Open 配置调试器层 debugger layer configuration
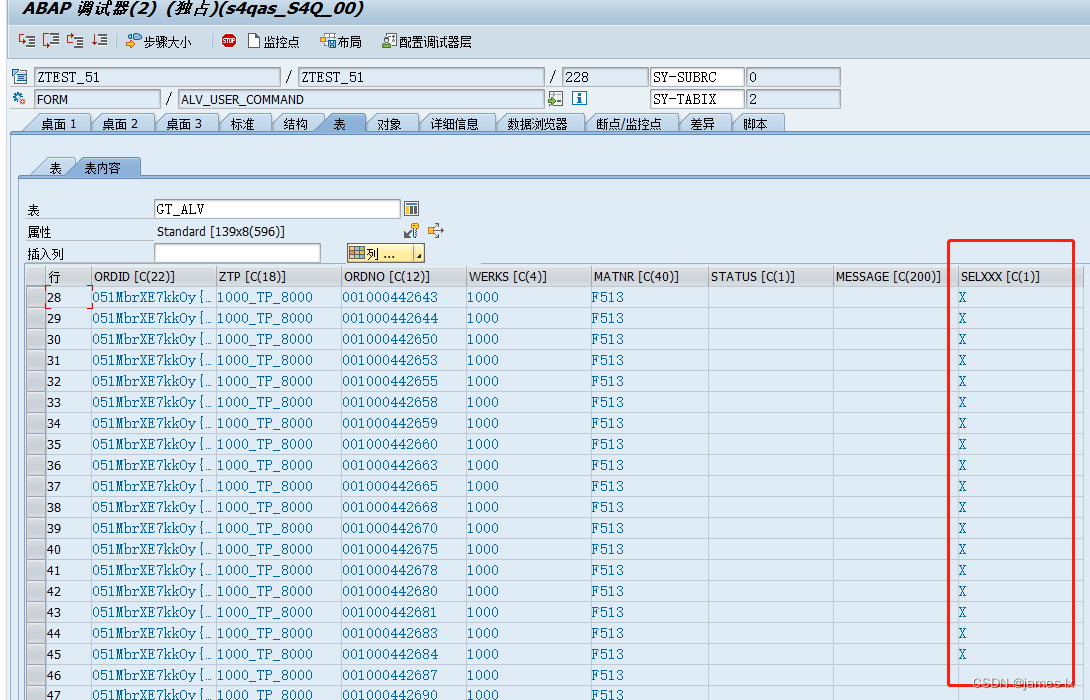Screen dimensions: 1090x700 tap(426, 41)
